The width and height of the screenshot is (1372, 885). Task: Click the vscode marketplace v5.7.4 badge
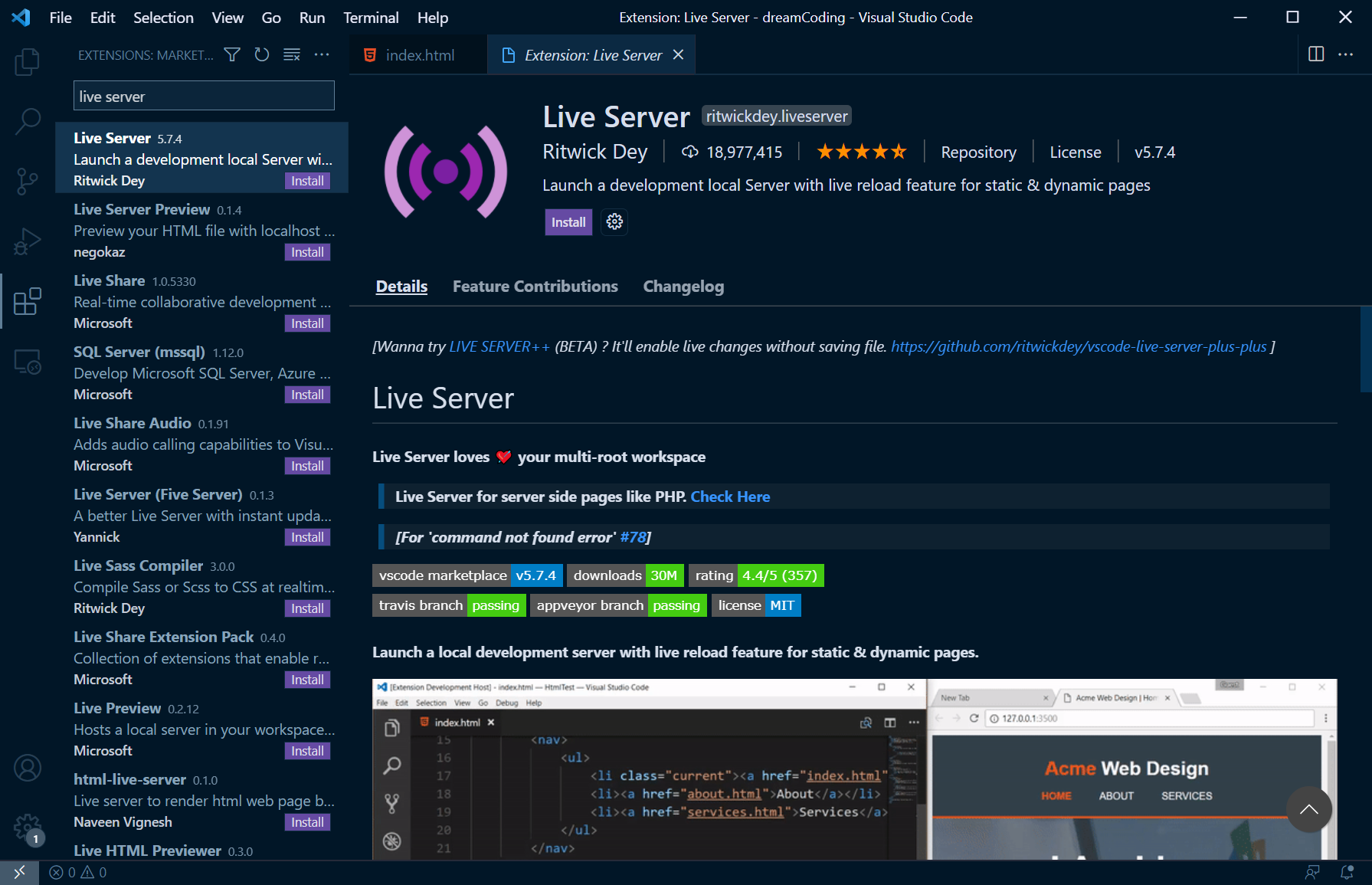point(468,575)
